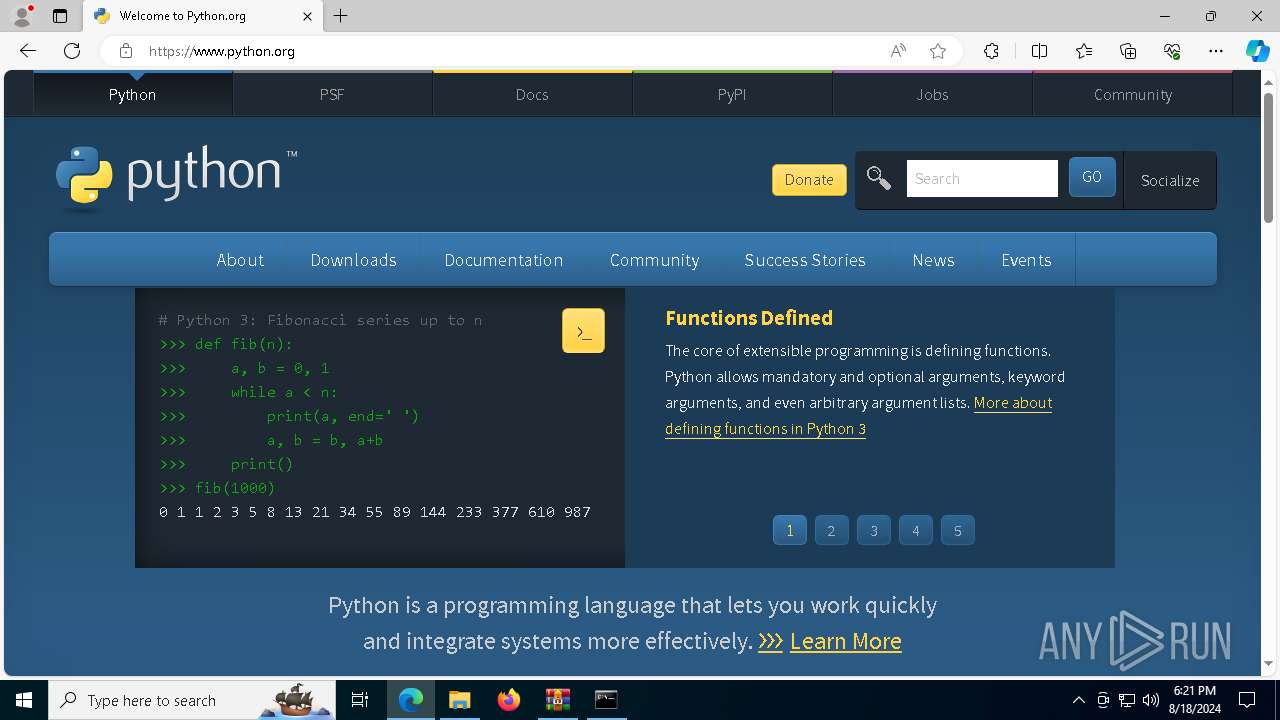1280x720 pixels.
Task: Open the Downloads menu
Action: pos(354,260)
